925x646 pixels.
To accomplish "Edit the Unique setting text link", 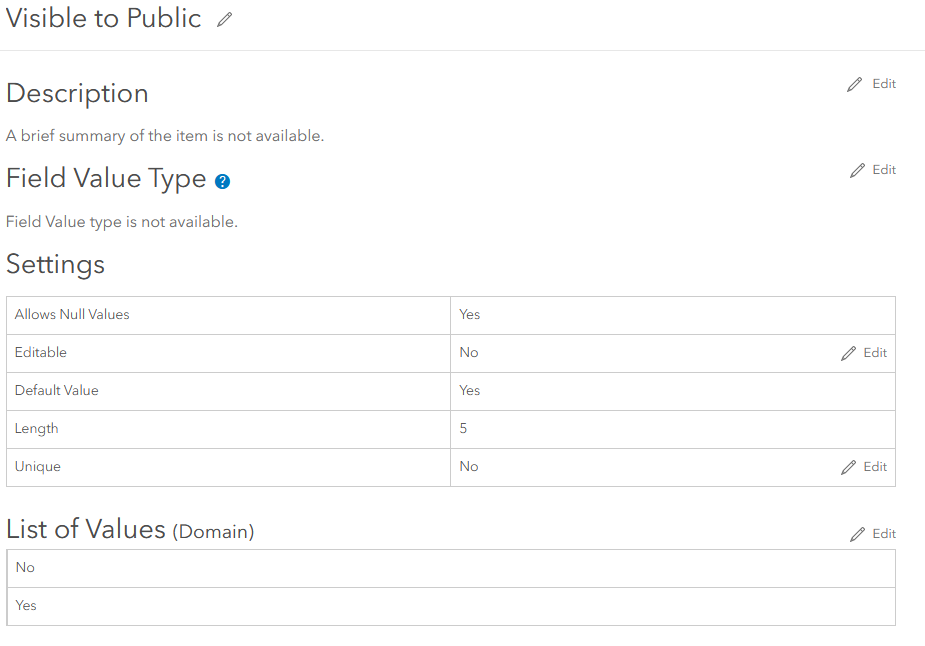I will [x=875, y=467].
